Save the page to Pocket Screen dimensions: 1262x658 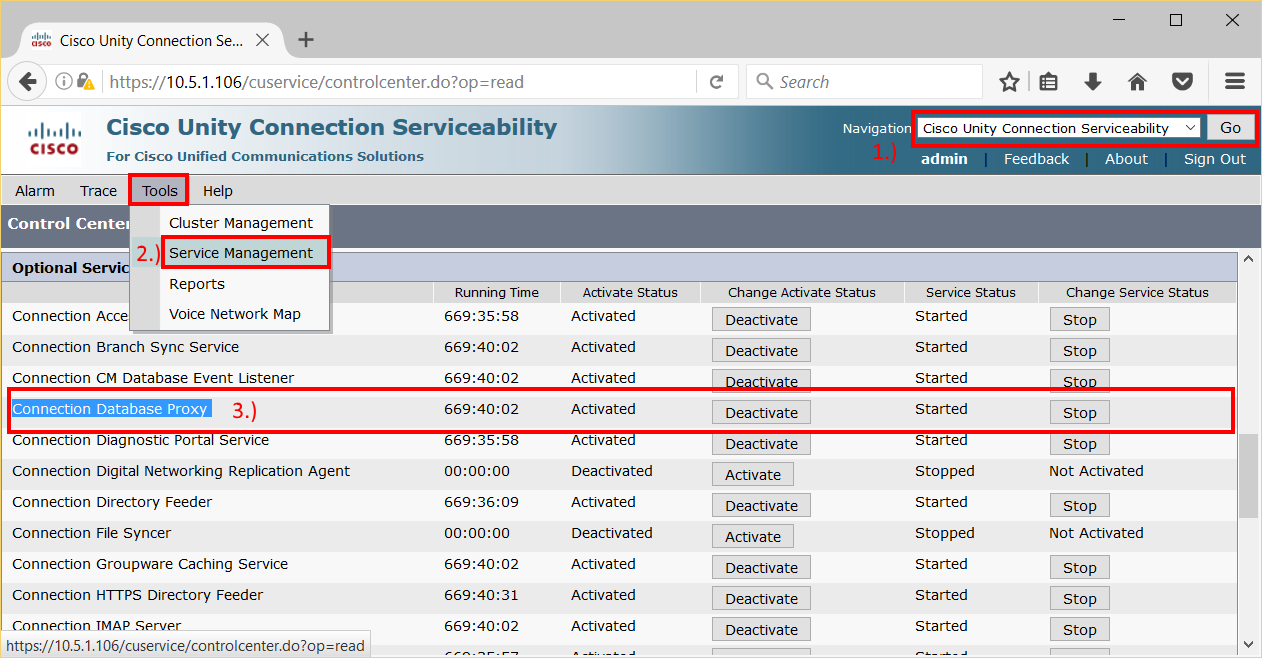(1182, 81)
